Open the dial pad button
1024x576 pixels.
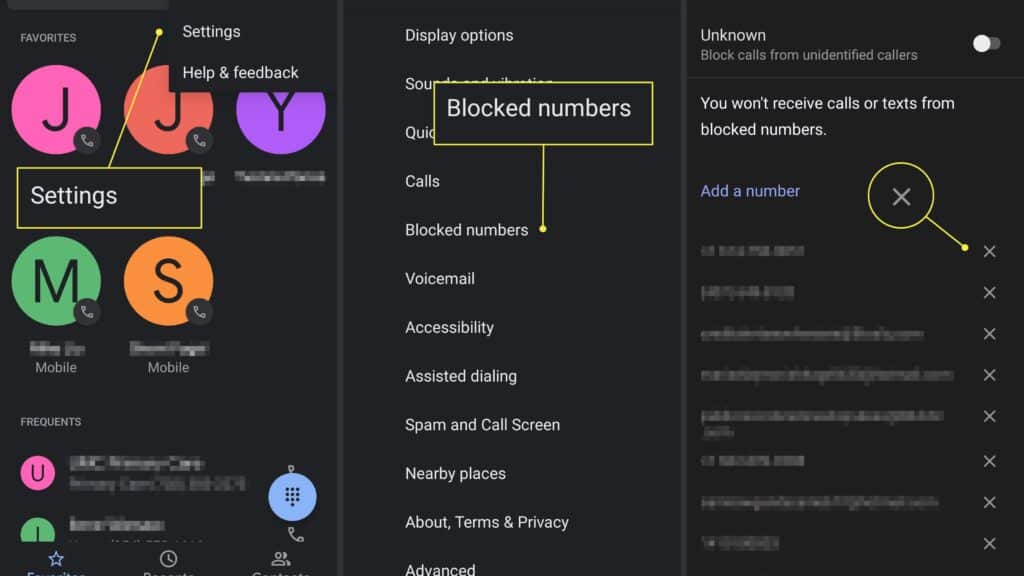pos(292,496)
